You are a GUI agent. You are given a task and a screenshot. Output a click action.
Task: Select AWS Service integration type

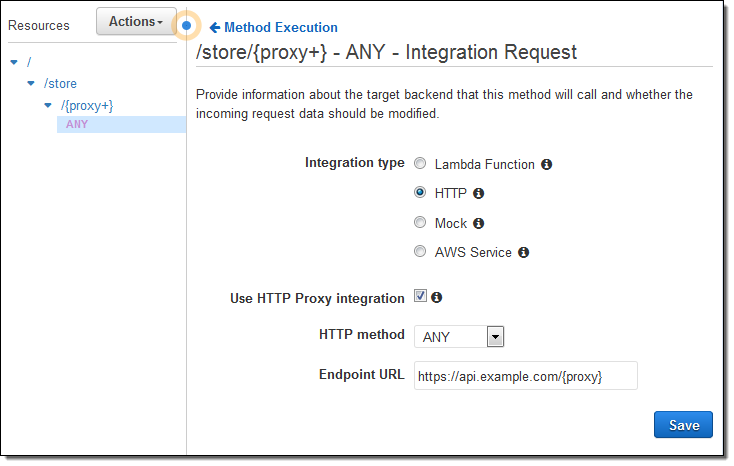click(x=420, y=252)
